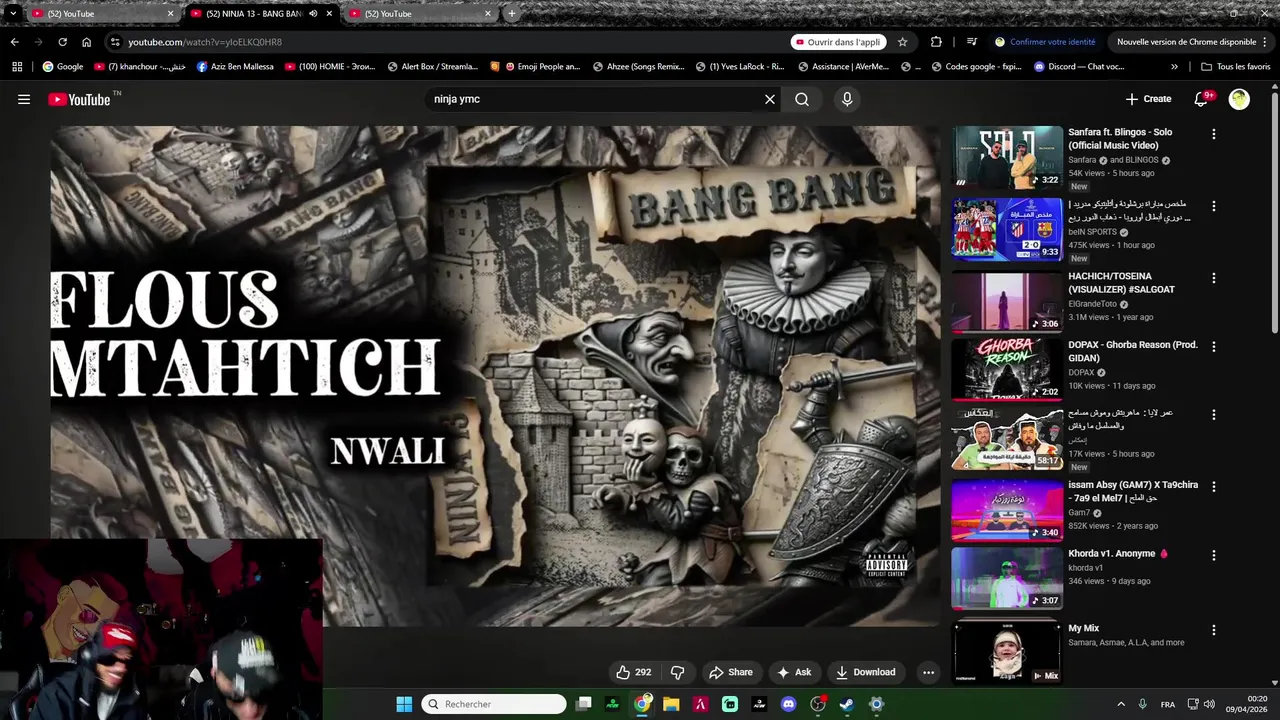This screenshot has height=720, width=1280.
Task: Open YouTube notifications bell
Action: pyautogui.click(x=1202, y=99)
